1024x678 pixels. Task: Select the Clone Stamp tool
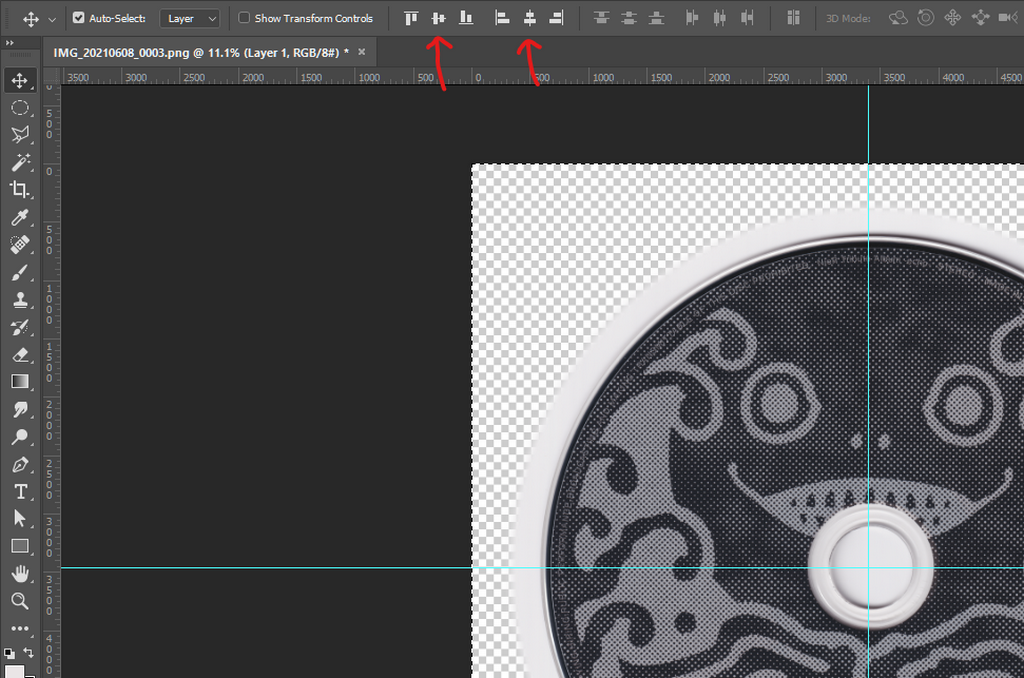(20, 299)
